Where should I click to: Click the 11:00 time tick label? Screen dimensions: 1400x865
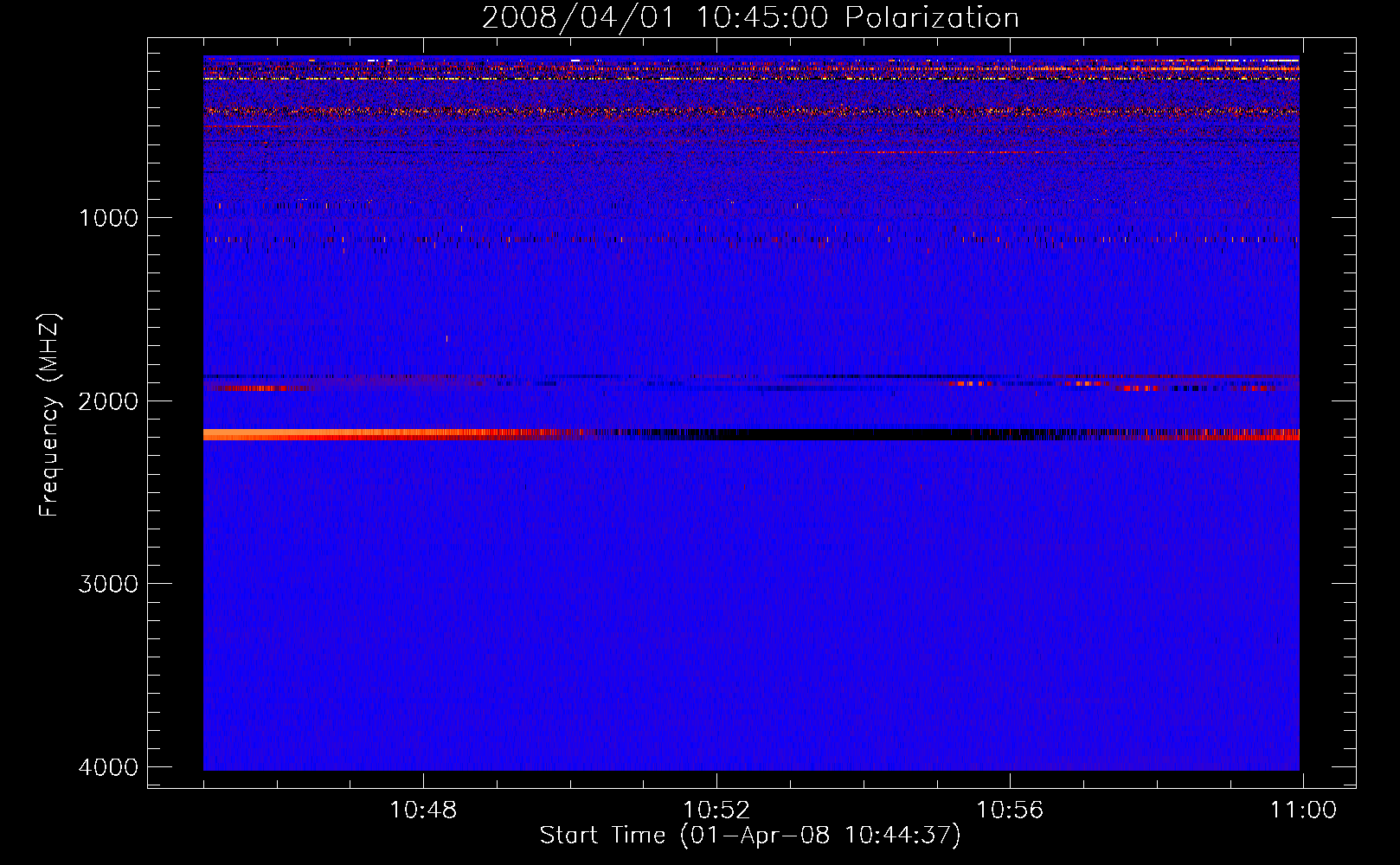[1303, 811]
